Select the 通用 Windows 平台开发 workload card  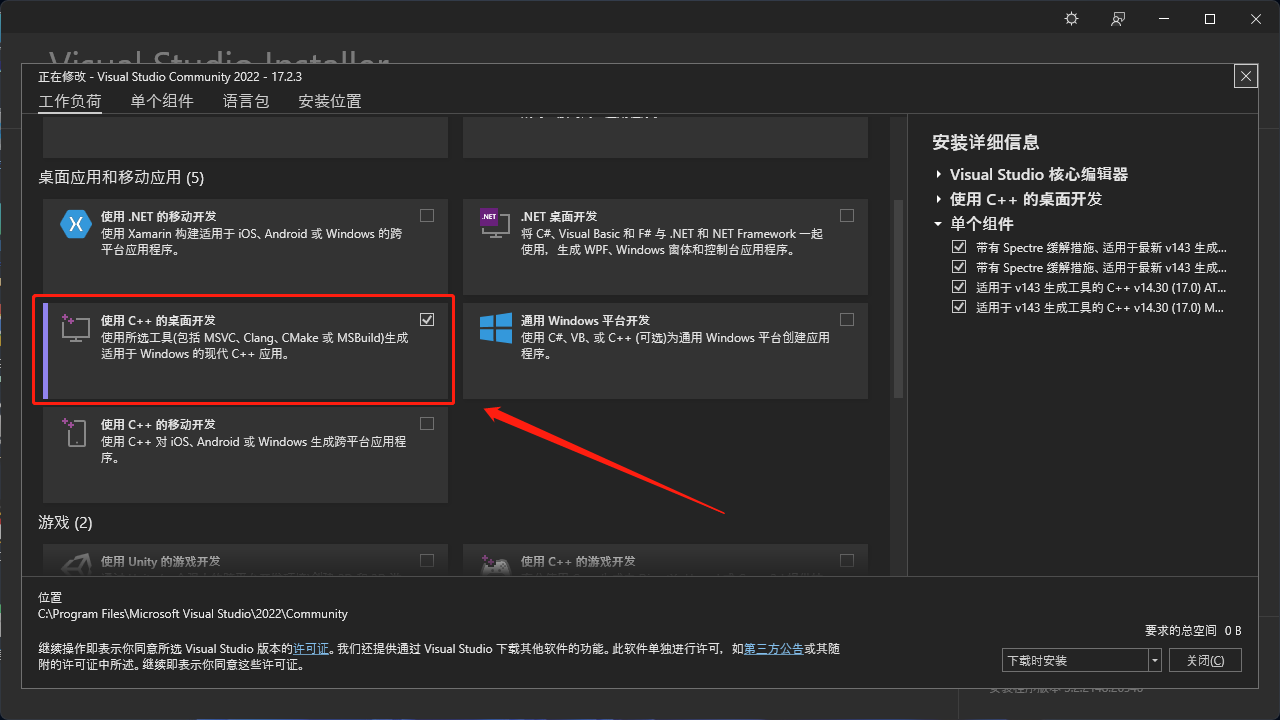coord(665,351)
